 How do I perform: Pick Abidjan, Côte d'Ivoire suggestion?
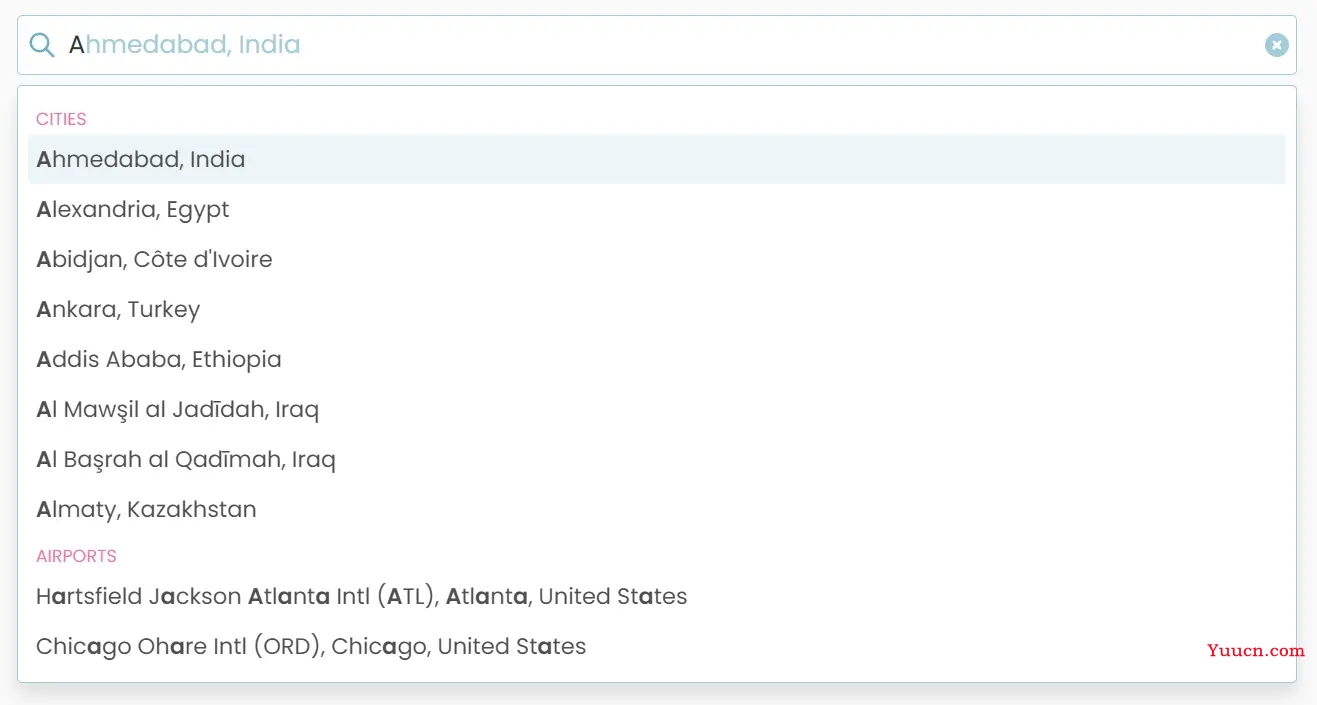pos(657,259)
